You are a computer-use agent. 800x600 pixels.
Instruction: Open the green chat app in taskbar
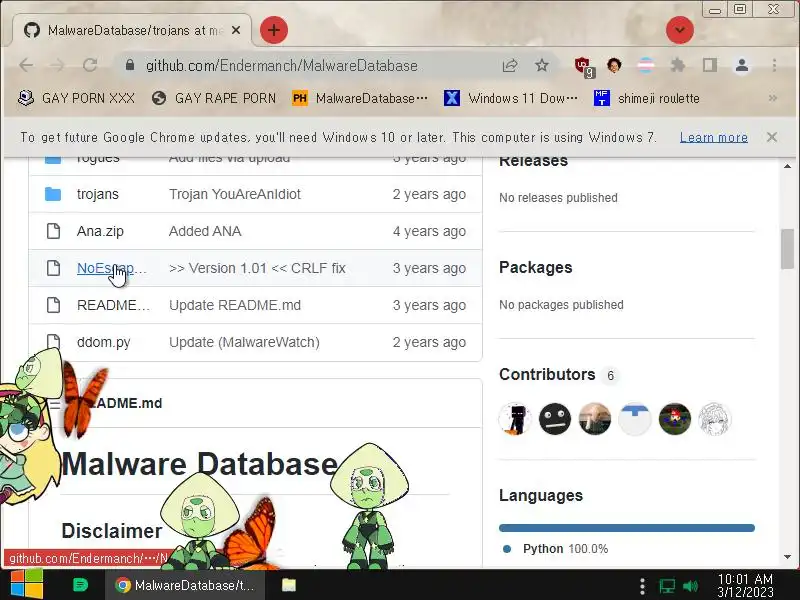click(81, 585)
